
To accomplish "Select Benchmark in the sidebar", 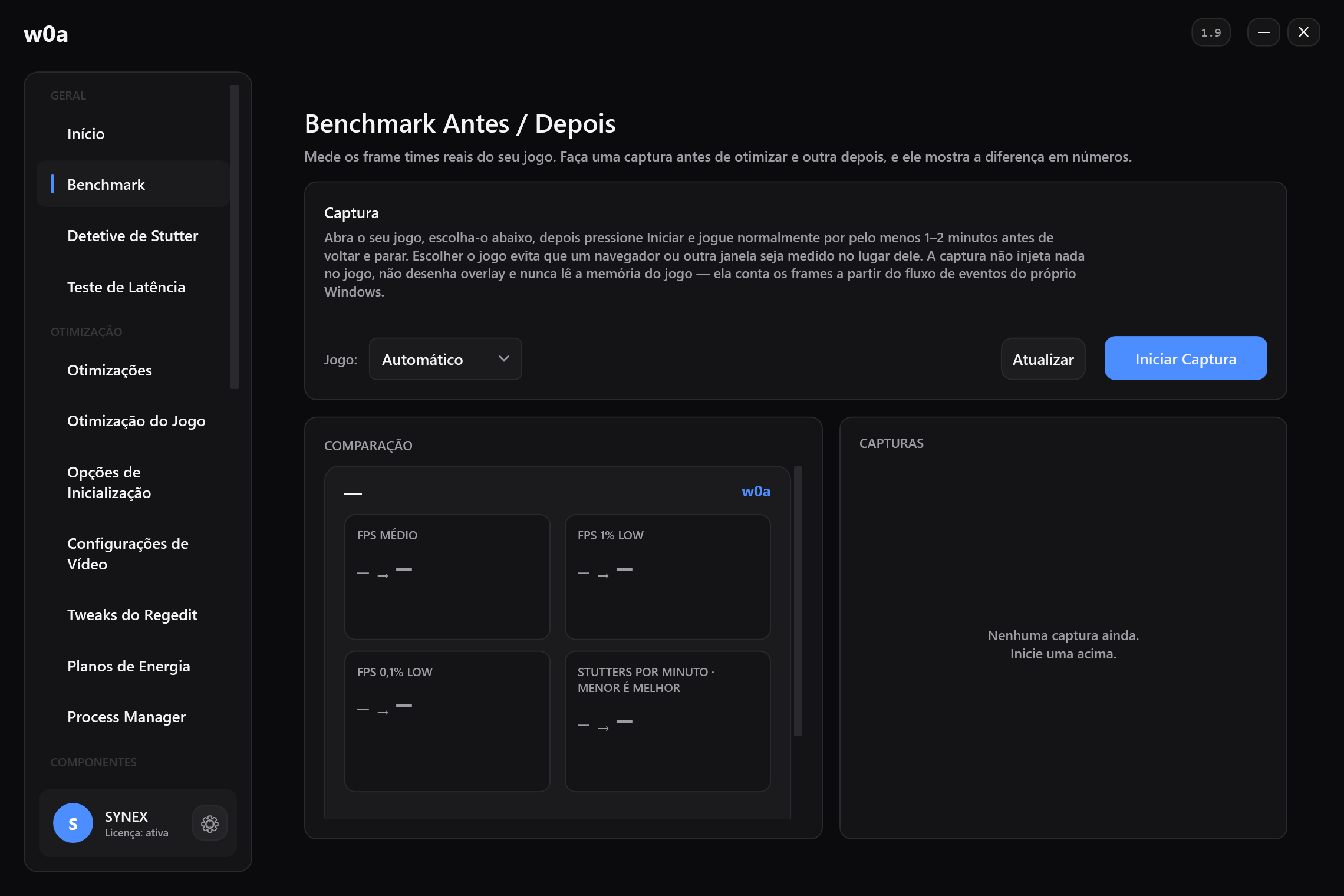I will click(133, 185).
